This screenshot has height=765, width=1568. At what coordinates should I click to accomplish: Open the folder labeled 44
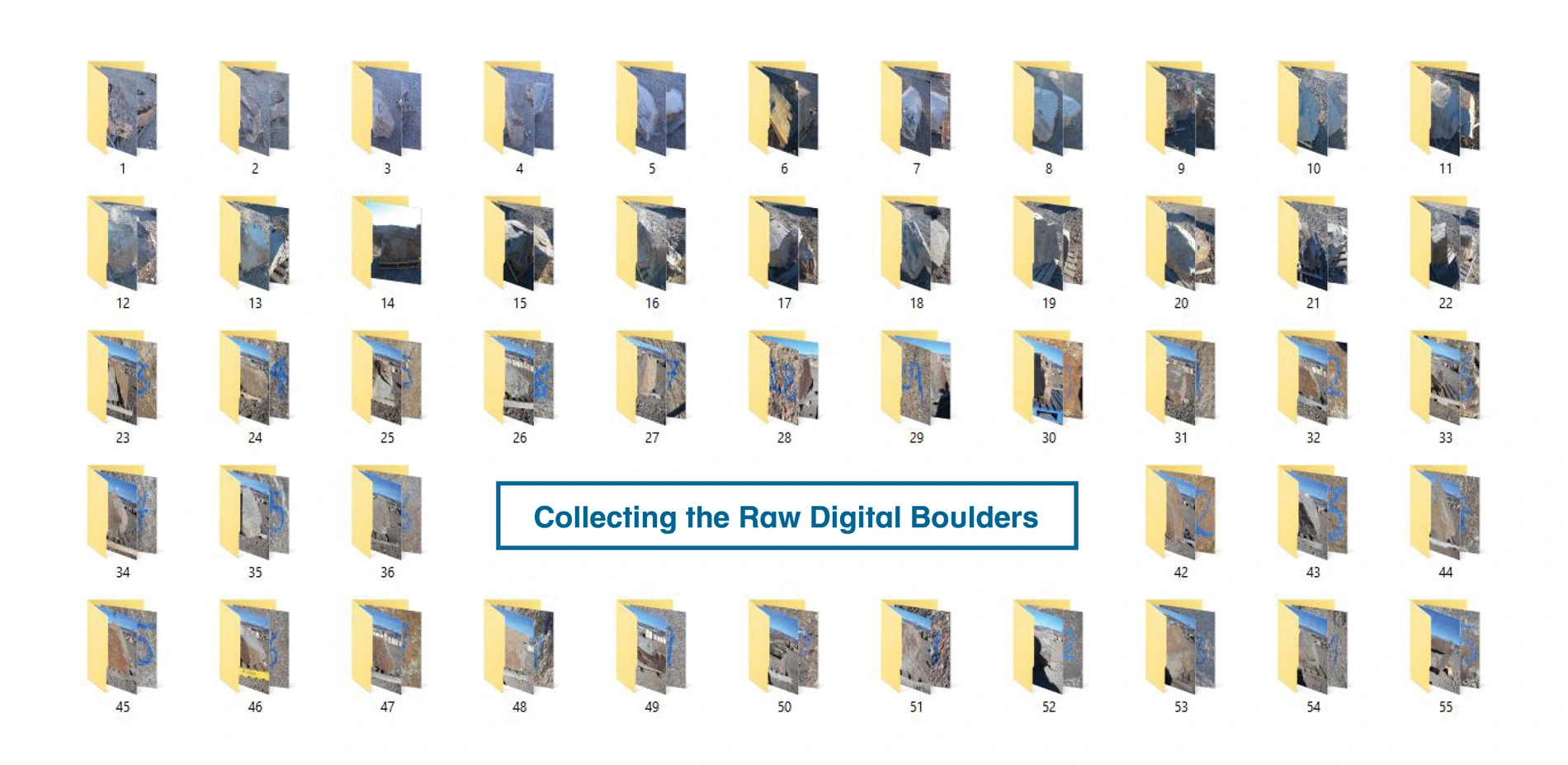(1445, 512)
